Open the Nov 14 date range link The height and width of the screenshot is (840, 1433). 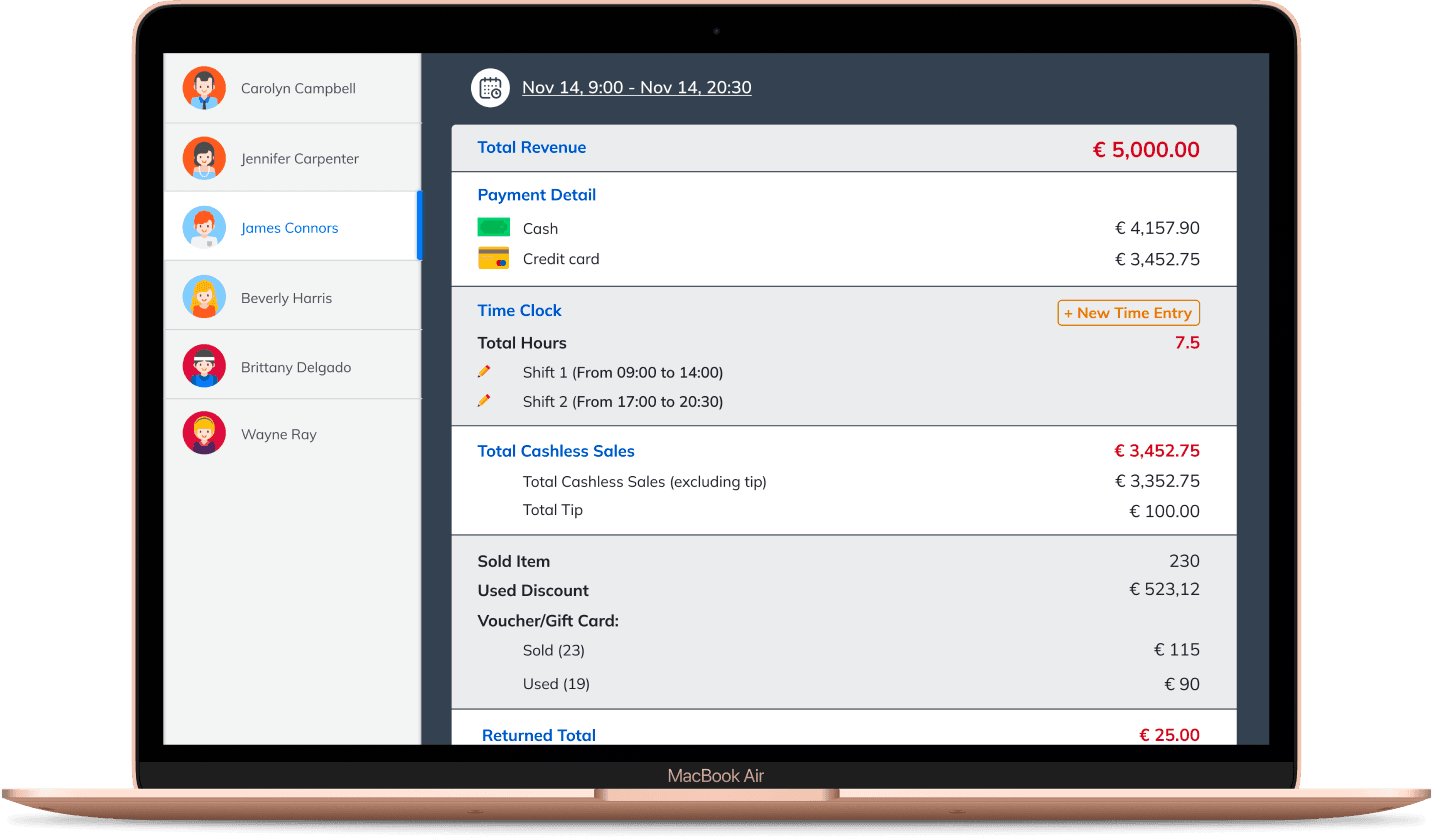click(637, 87)
